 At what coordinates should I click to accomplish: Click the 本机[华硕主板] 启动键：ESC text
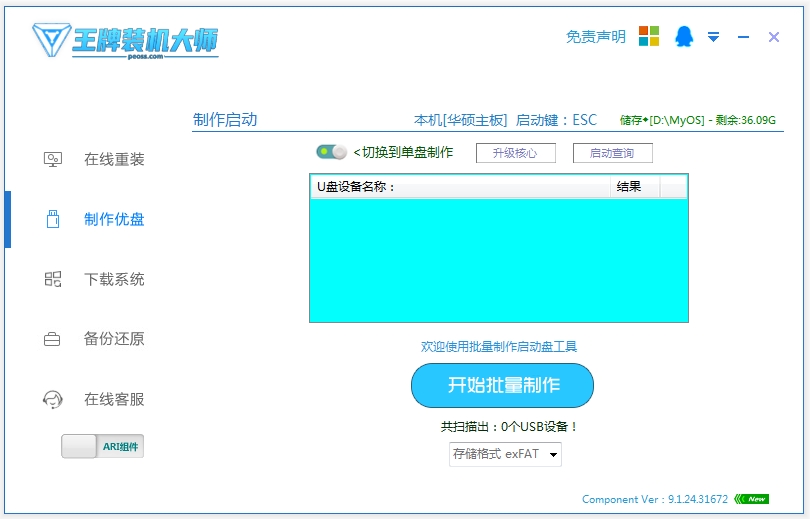coord(505,120)
